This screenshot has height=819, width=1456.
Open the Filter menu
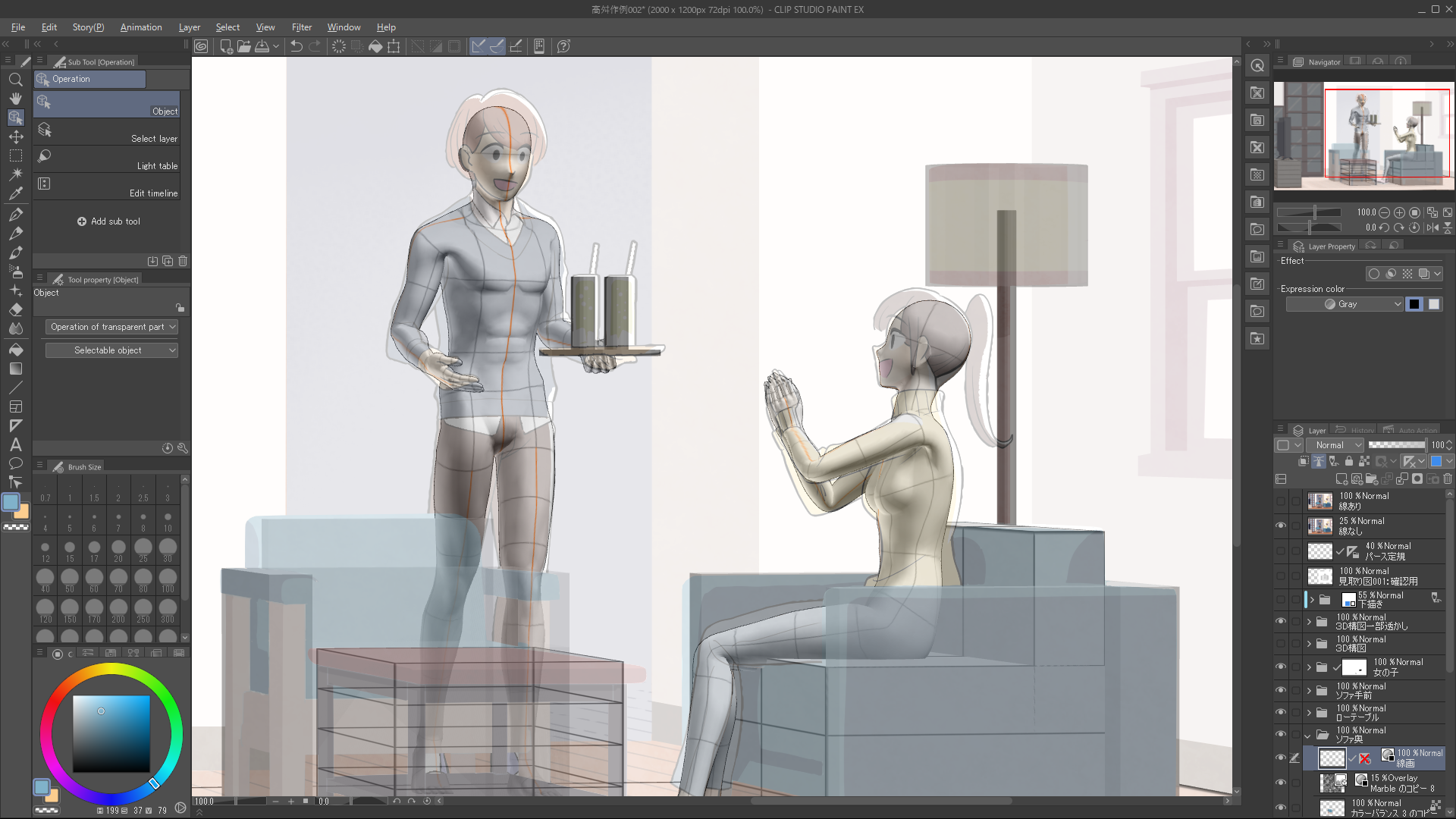pos(301,27)
